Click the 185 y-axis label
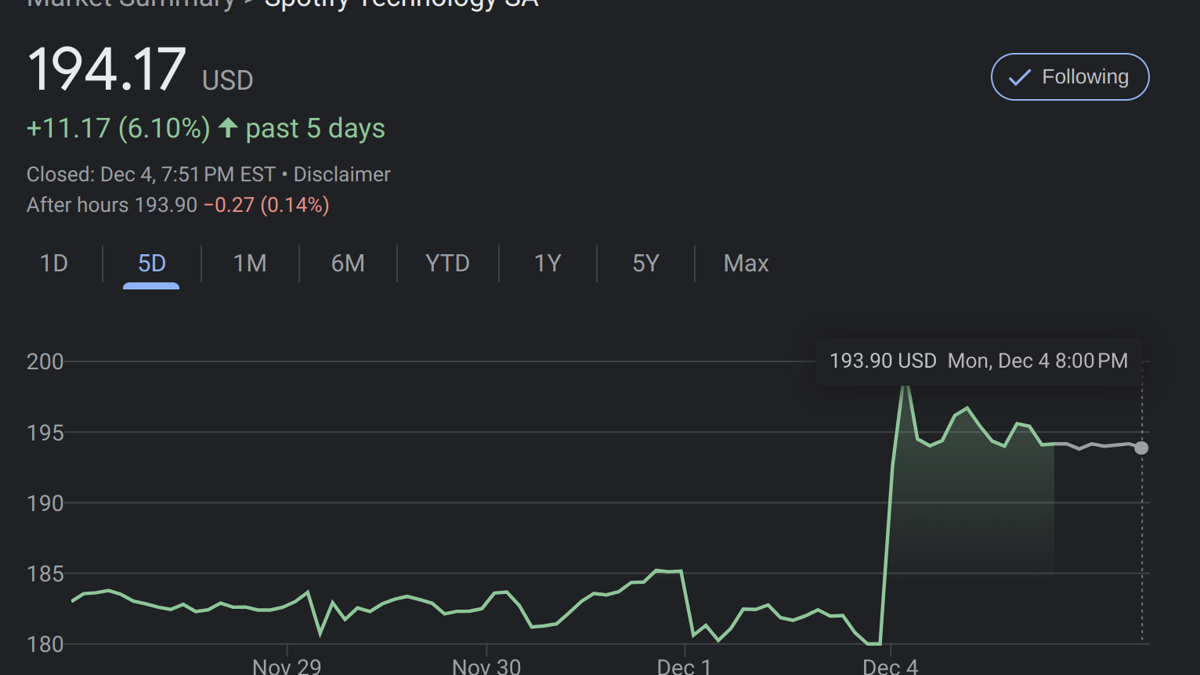Image resolution: width=1200 pixels, height=675 pixels. click(x=45, y=574)
